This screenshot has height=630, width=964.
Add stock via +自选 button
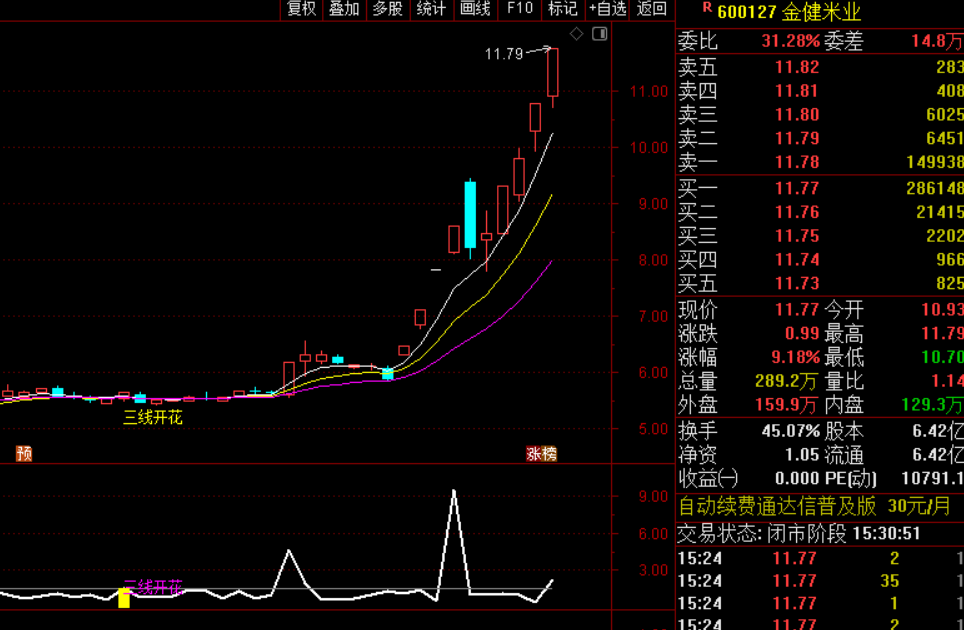[x=607, y=9]
